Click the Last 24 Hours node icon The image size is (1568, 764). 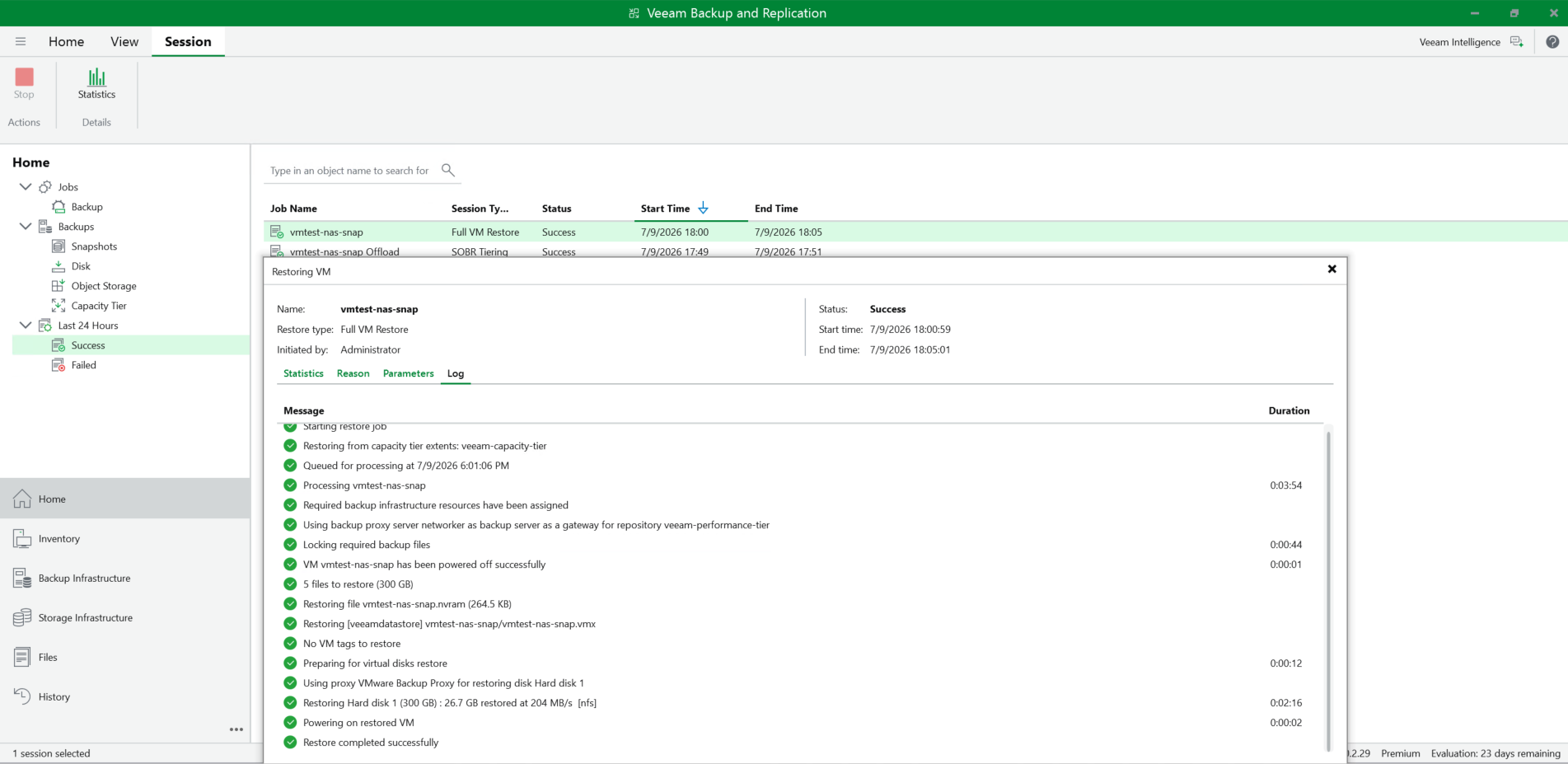pos(45,326)
